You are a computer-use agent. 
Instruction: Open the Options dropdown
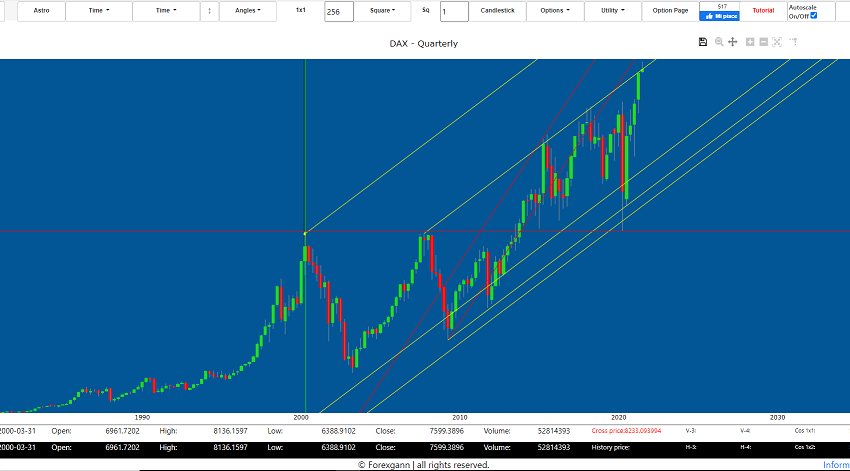pyautogui.click(x=553, y=11)
